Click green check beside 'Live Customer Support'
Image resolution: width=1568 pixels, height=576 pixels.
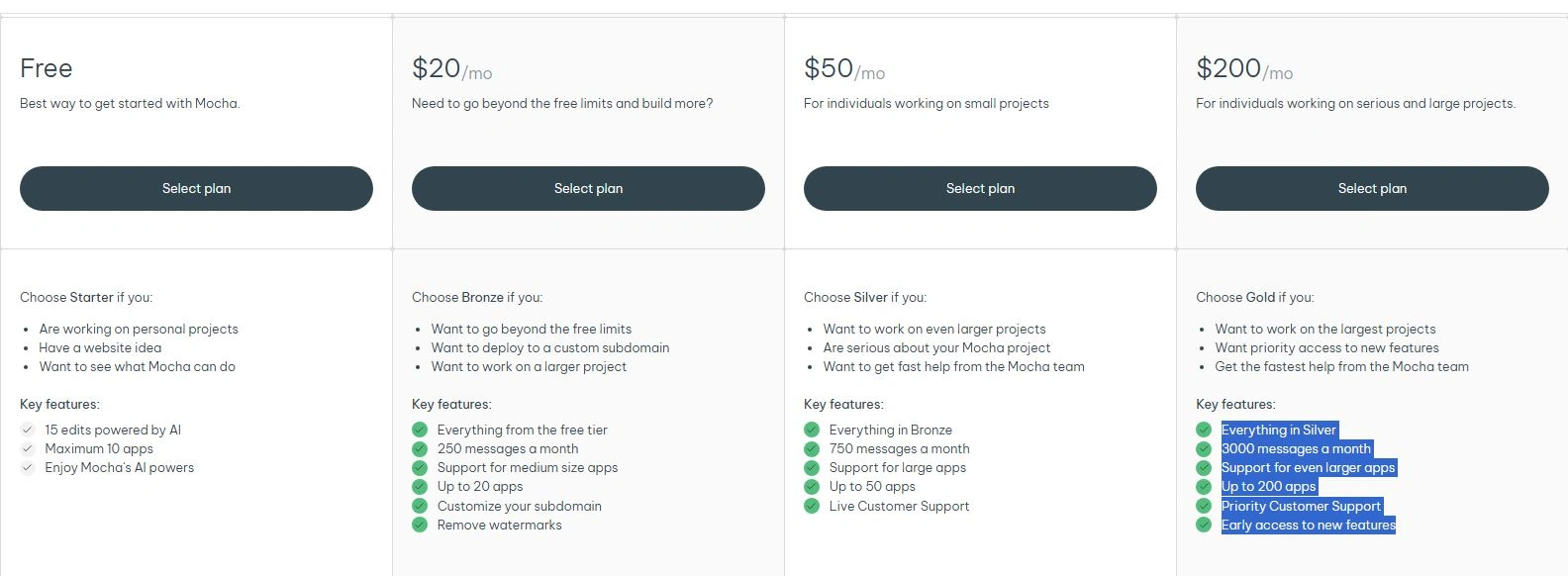coord(812,506)
